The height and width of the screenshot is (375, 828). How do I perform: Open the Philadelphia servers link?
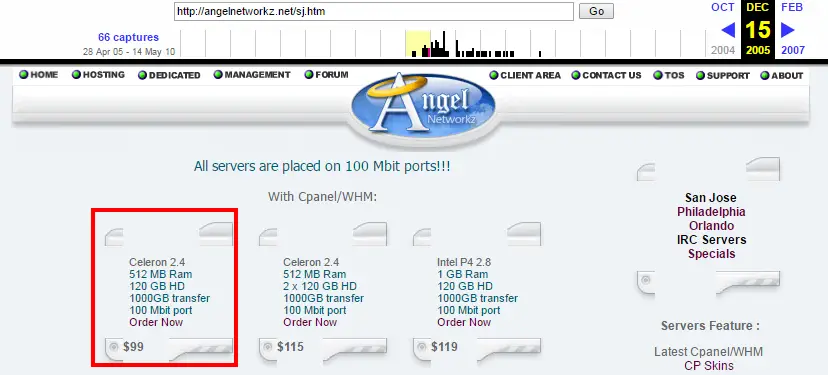pyautogui.click(x=711, y=212)
